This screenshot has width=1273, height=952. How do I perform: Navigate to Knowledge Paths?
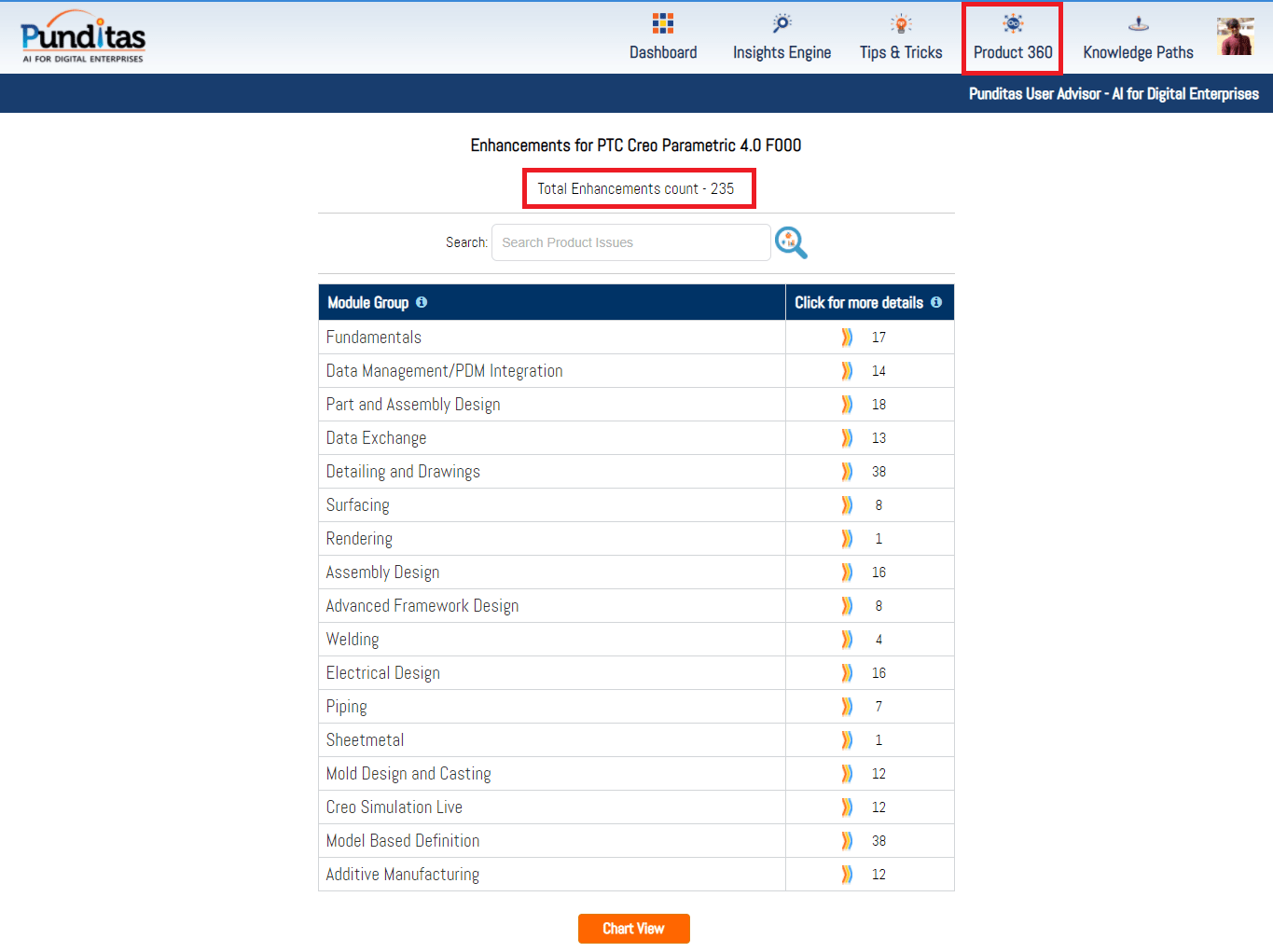[1138, 38]
